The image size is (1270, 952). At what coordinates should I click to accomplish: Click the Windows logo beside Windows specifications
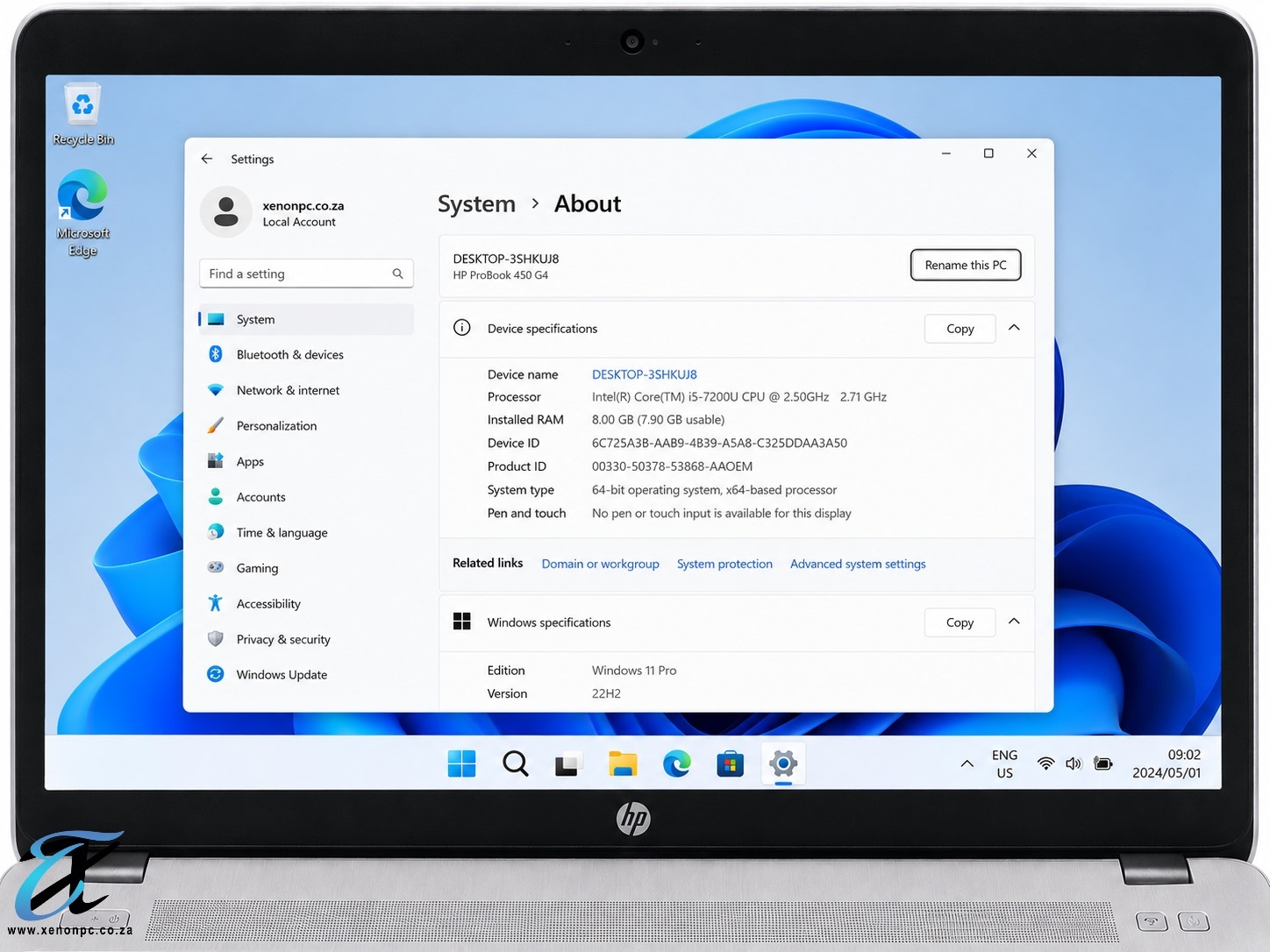pos(462,622)
